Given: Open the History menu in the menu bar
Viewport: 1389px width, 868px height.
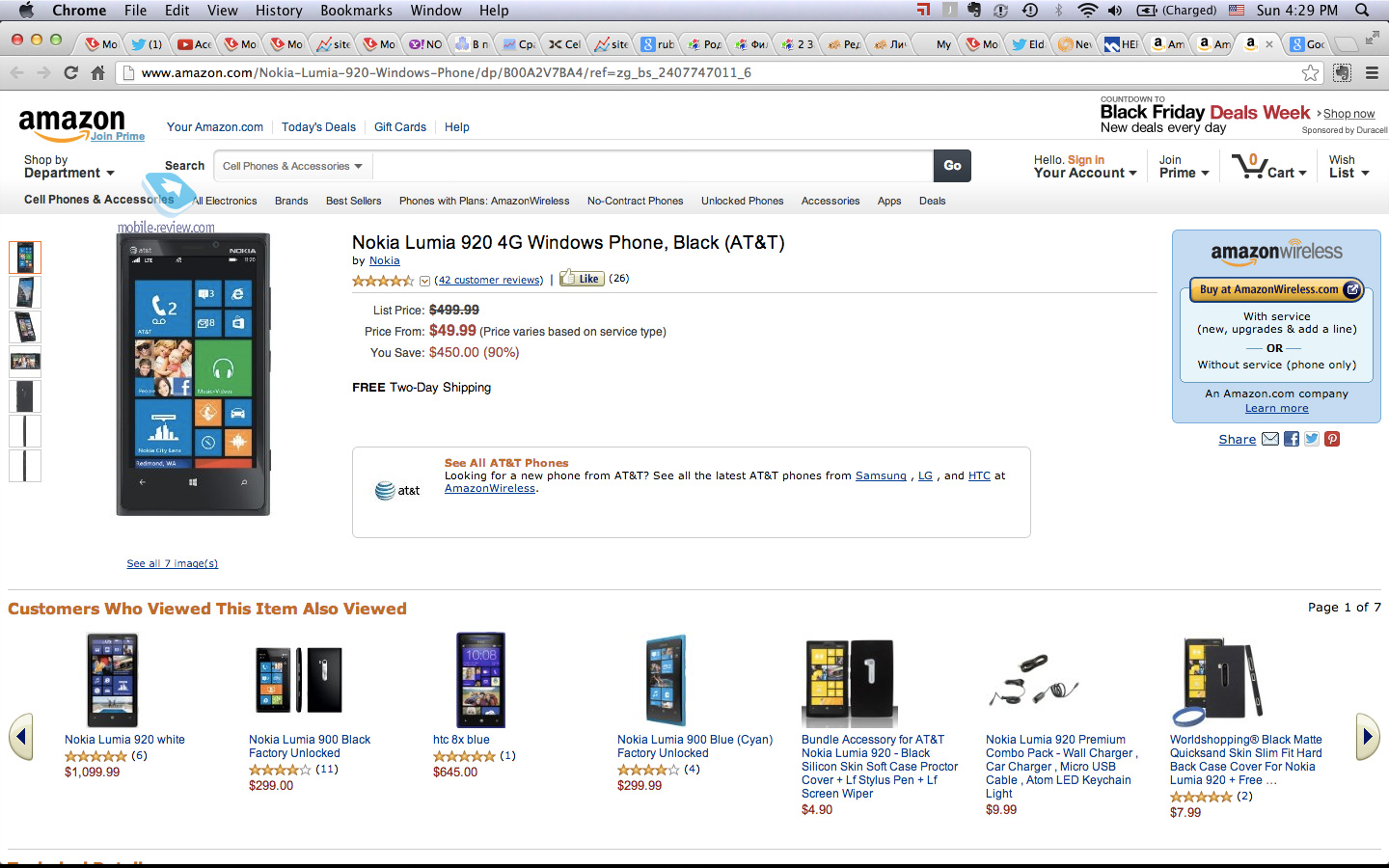Looking at the screenshot, I should tap(279, 11).
